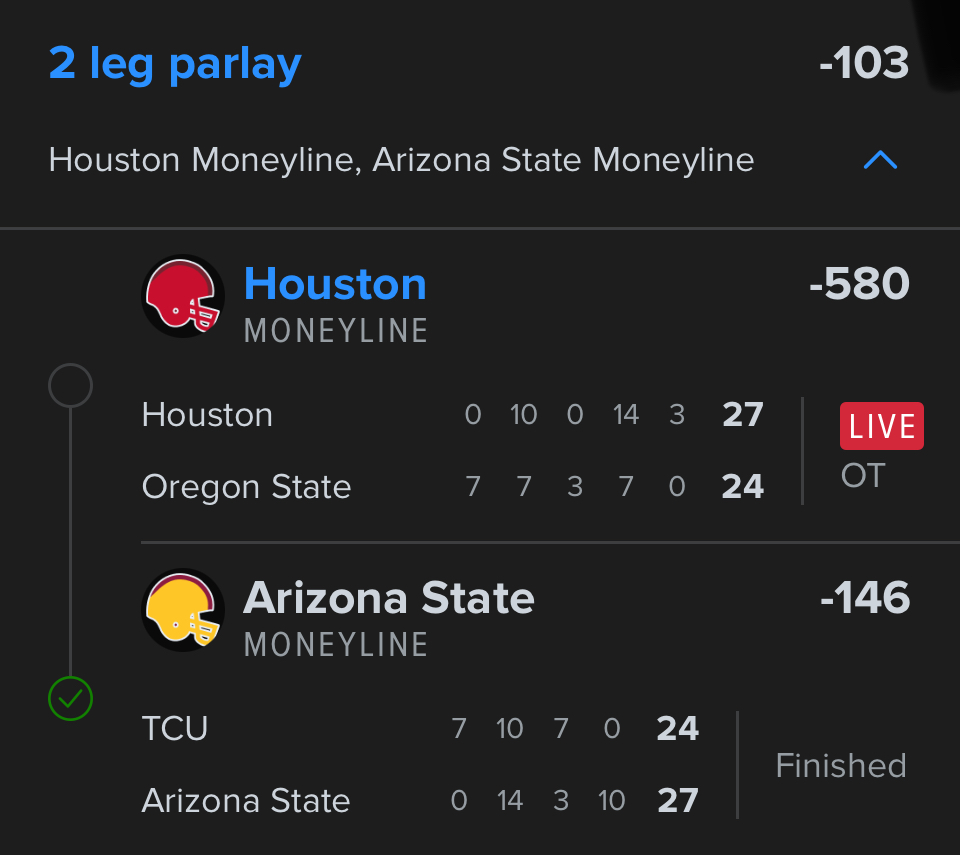Click the Oregon State score row label

click(246, 487)
